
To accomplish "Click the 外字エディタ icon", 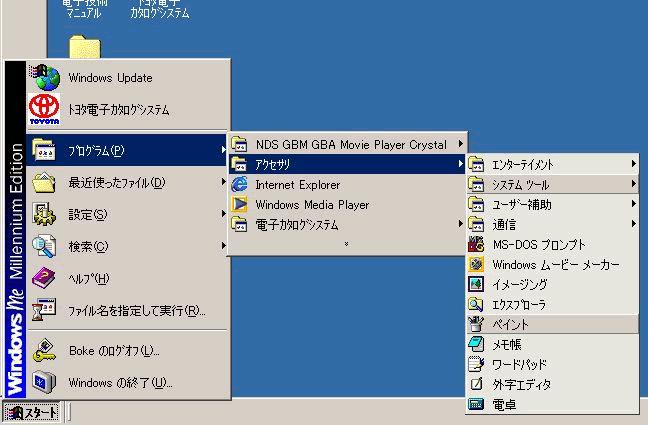I will click(x=476, y=384).
